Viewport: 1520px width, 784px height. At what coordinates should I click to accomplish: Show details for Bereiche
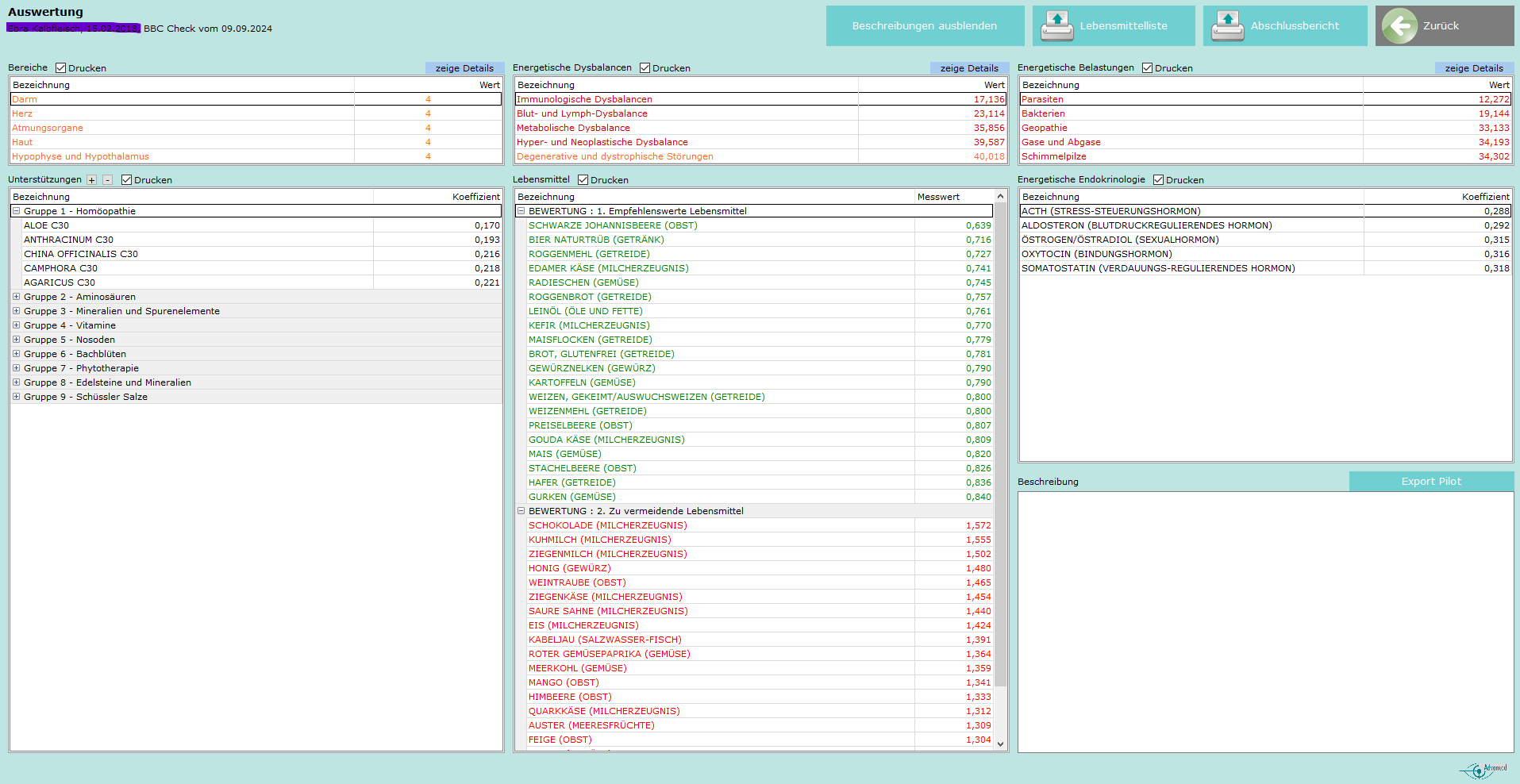464,68
